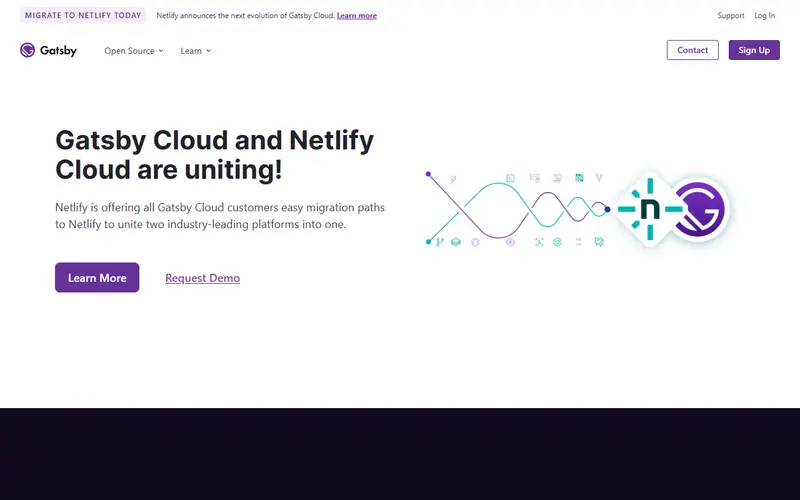Click the purple Gatsby G logo in the illustration

(x=699, y=209)
